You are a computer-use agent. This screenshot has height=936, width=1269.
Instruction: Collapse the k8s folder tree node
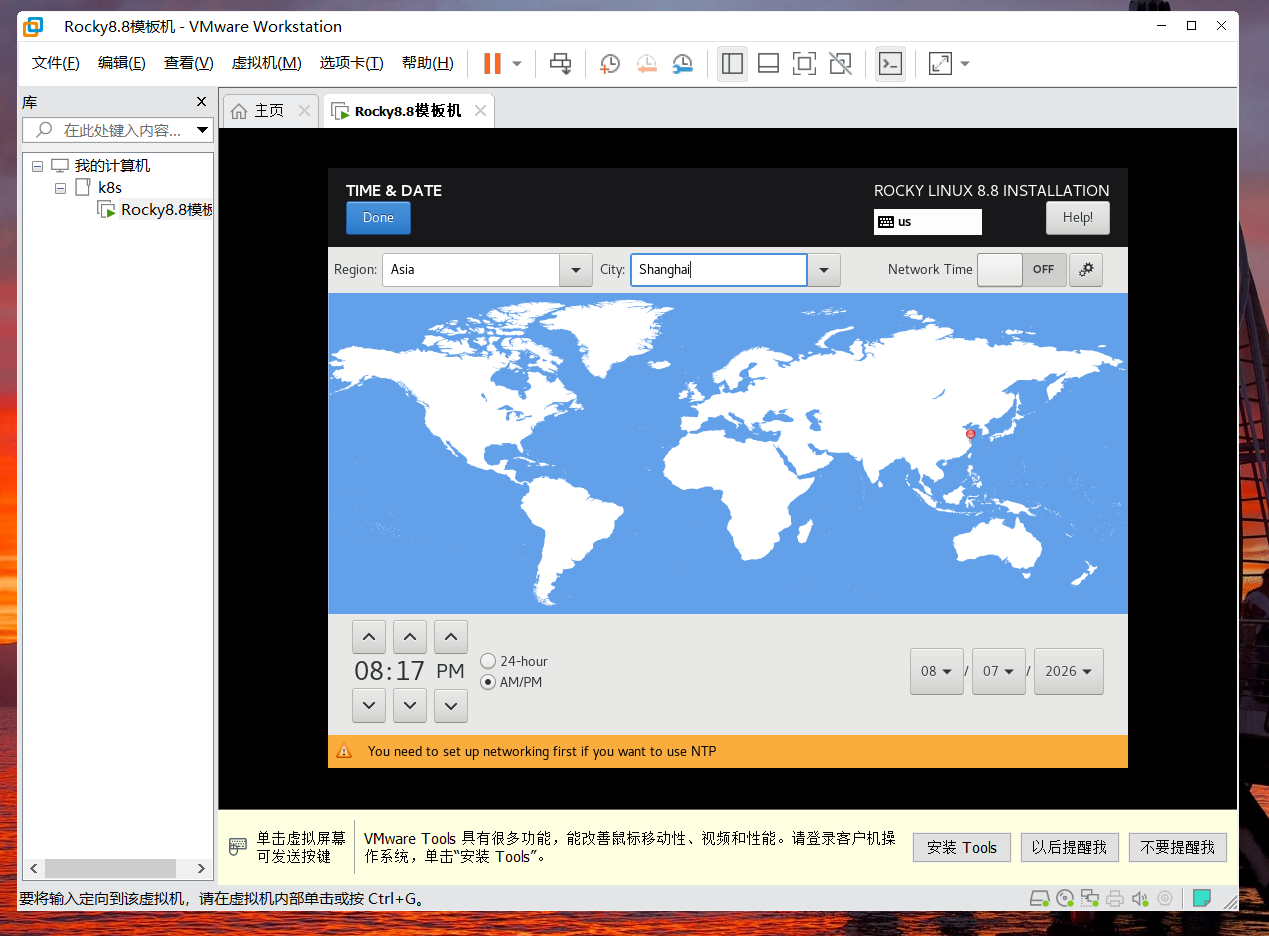60,188
